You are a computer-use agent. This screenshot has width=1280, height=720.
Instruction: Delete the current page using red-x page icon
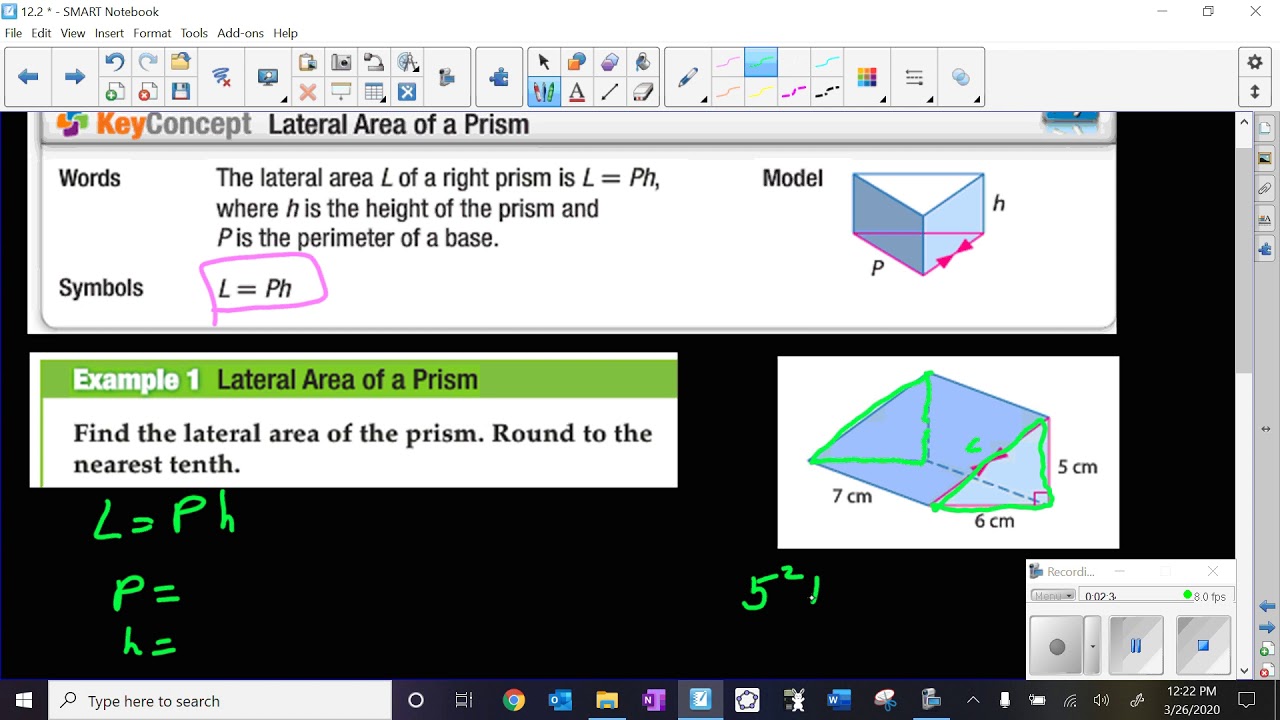148,92
